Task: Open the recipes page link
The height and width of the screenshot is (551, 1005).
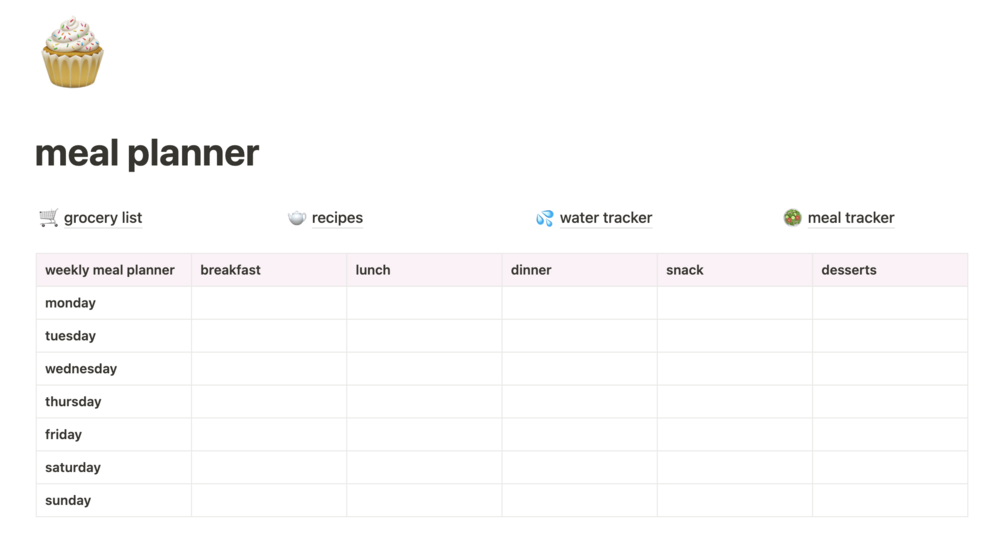Action: (x=337, y=218)
